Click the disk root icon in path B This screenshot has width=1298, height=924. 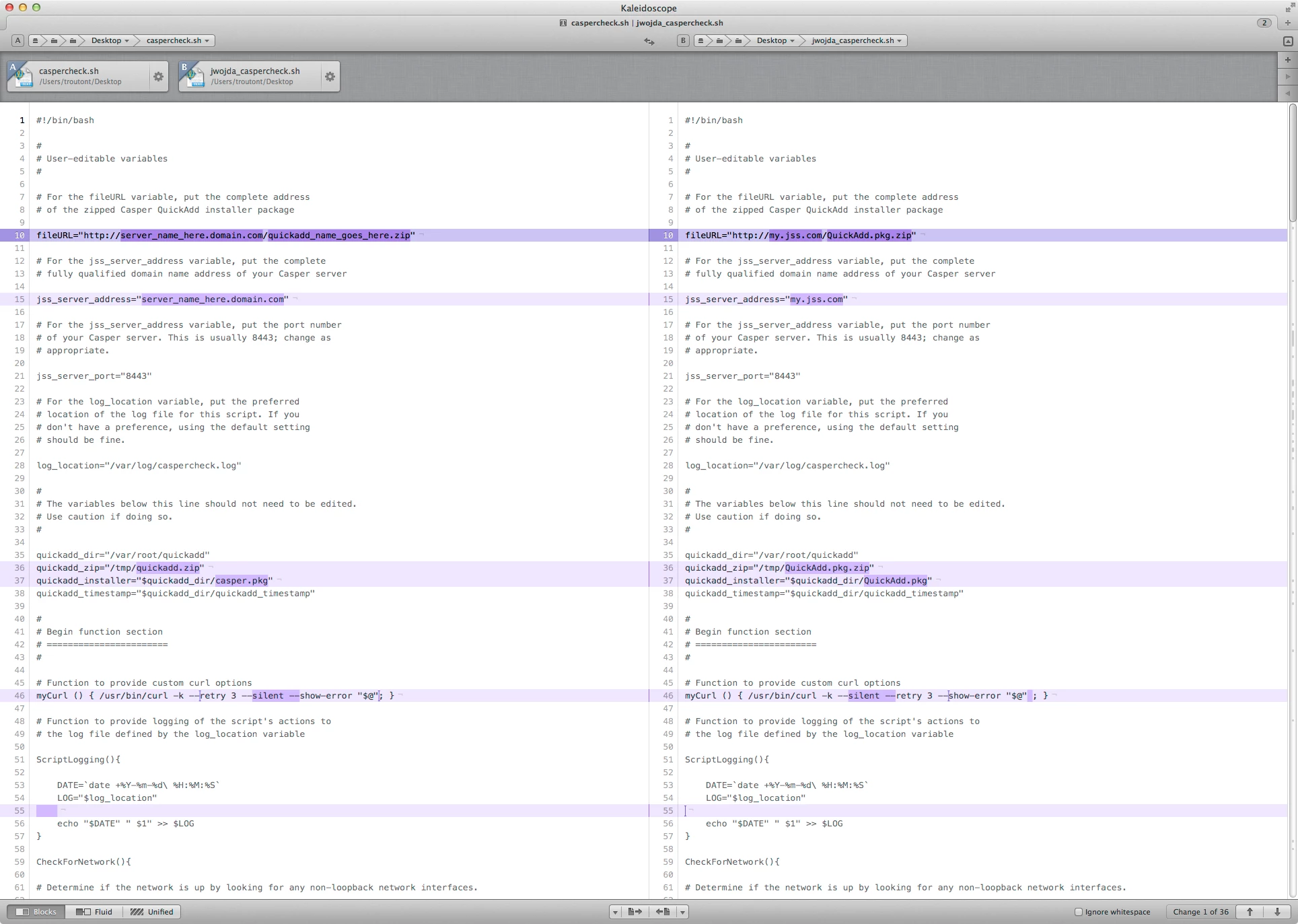click(701, 40)
